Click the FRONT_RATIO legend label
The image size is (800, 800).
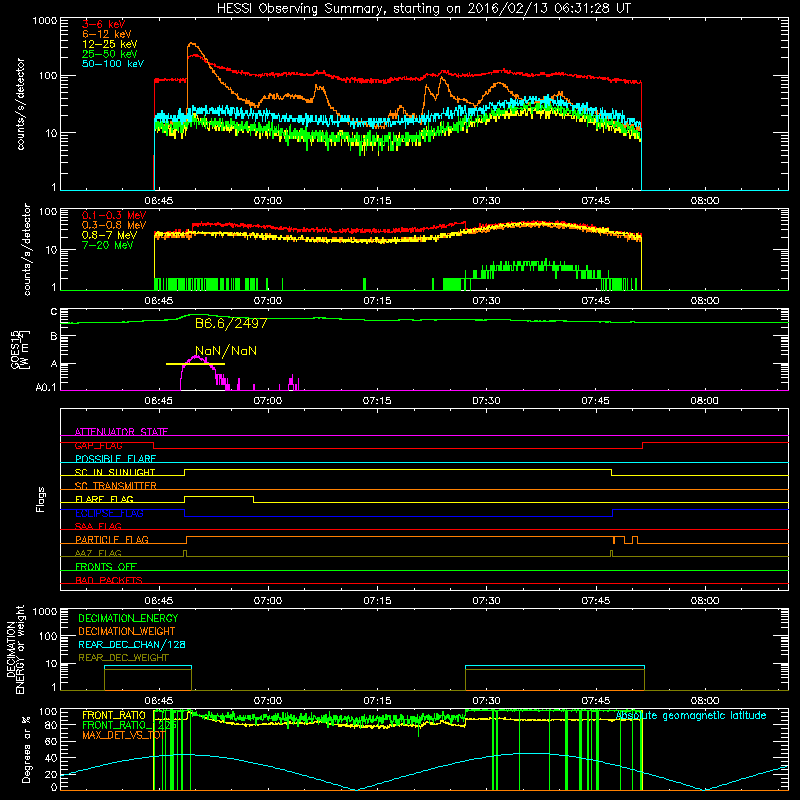[x=114, y=715]
